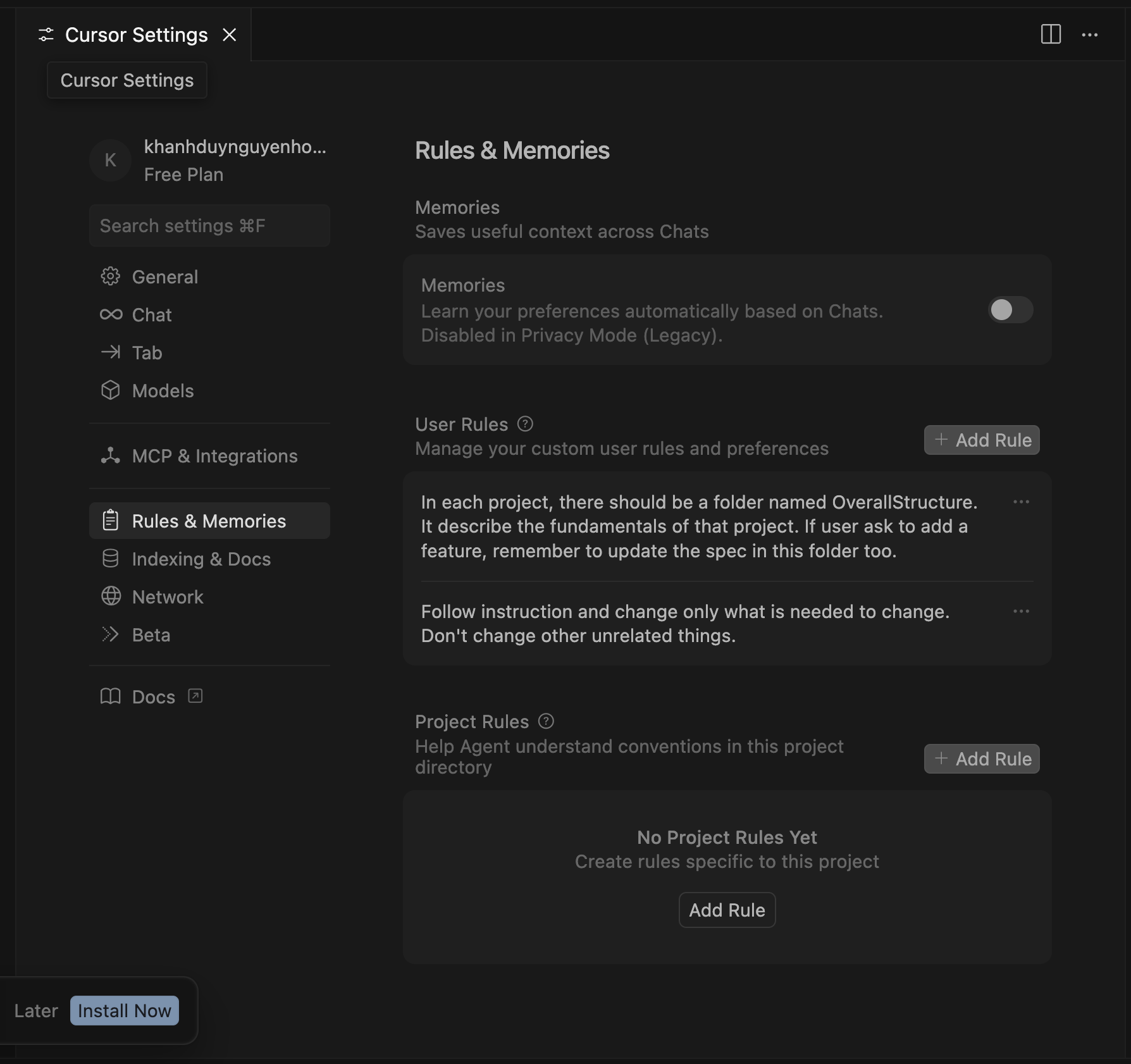Select the Indexing & Docs section
This screenshot has height=1064, width=1131.
(x=201, y=559)
